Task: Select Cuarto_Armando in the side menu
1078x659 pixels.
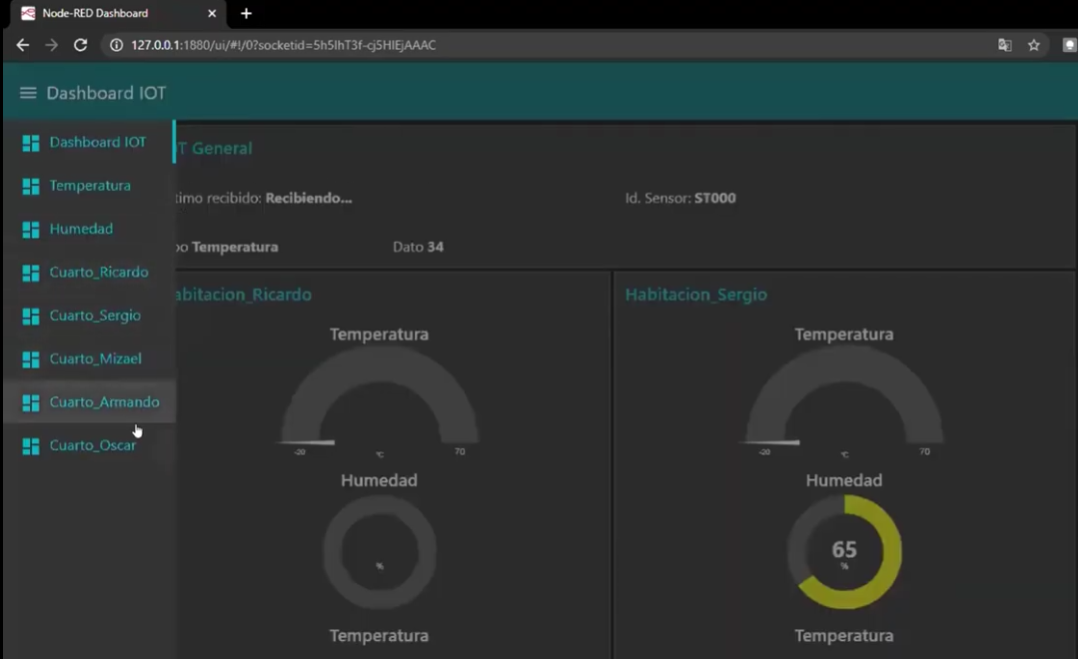Action: point(89,402)
